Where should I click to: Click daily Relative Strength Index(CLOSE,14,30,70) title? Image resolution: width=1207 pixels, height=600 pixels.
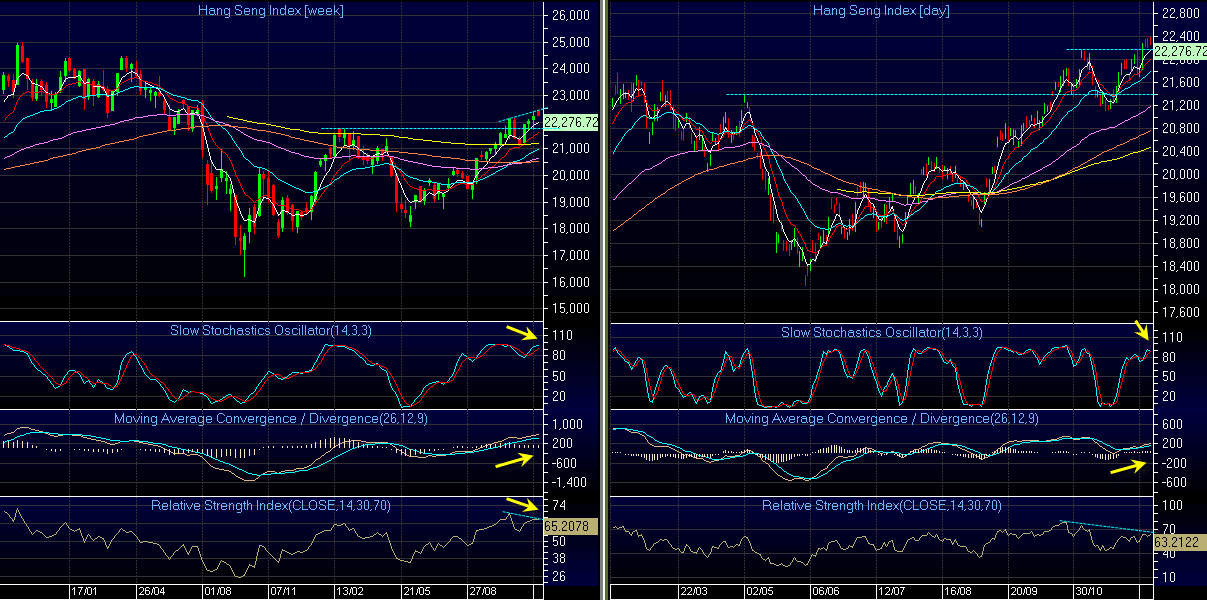[881, 505]
